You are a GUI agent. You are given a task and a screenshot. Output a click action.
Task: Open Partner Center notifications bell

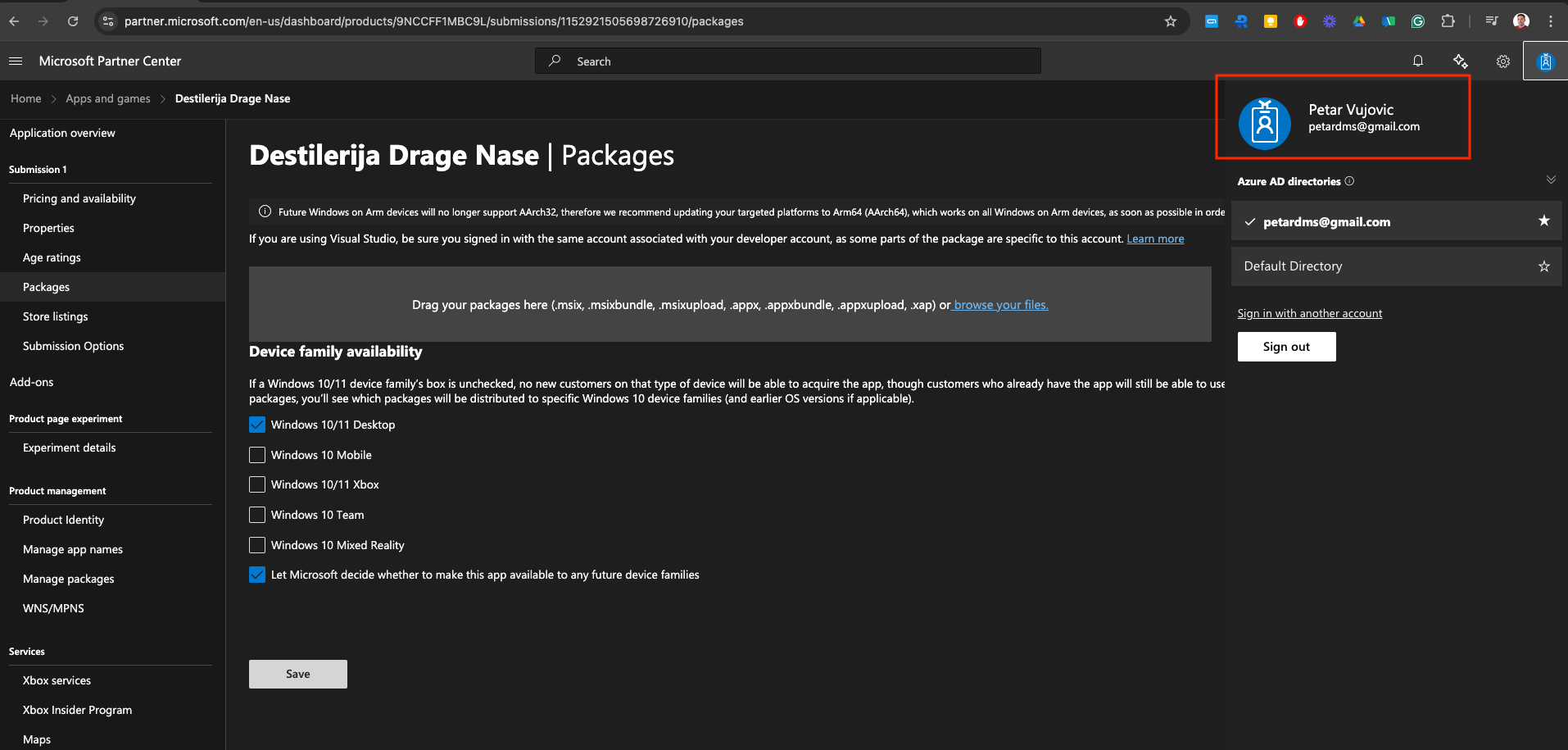pyautogui.click(x=1418, y=61)
